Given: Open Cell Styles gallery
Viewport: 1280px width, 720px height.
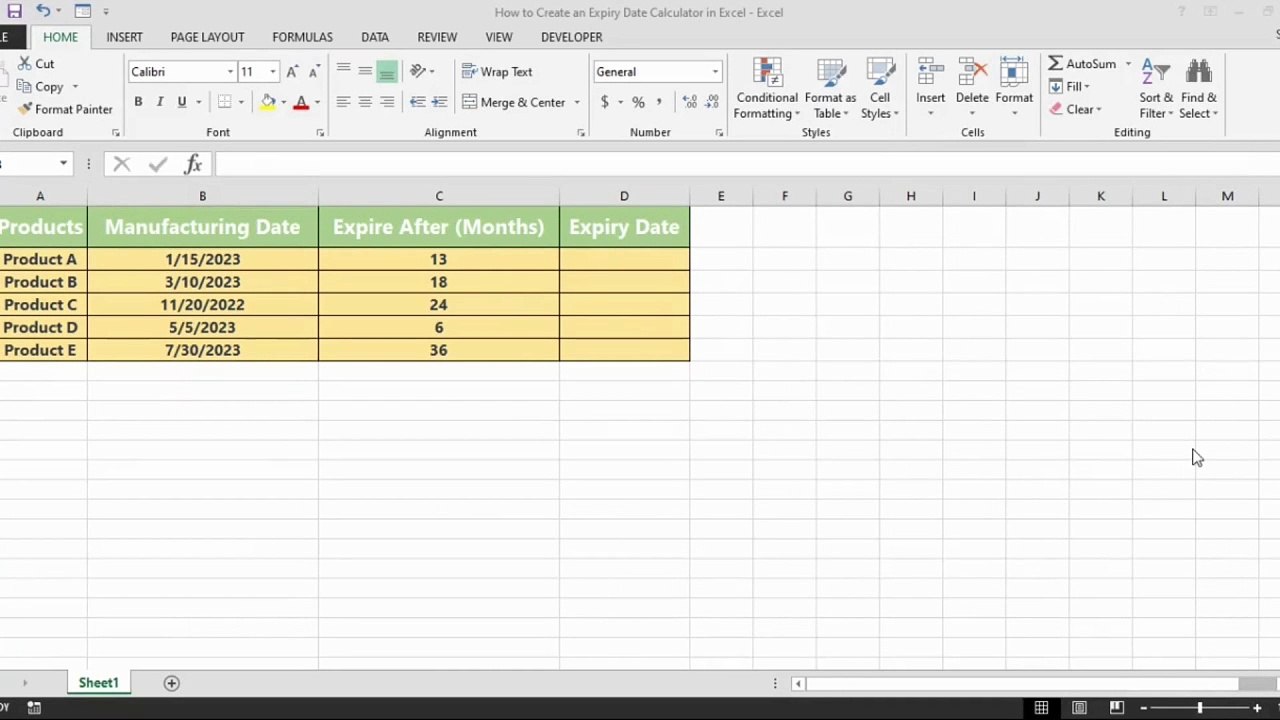Looking at the screenshot, I should click(880, 89).
